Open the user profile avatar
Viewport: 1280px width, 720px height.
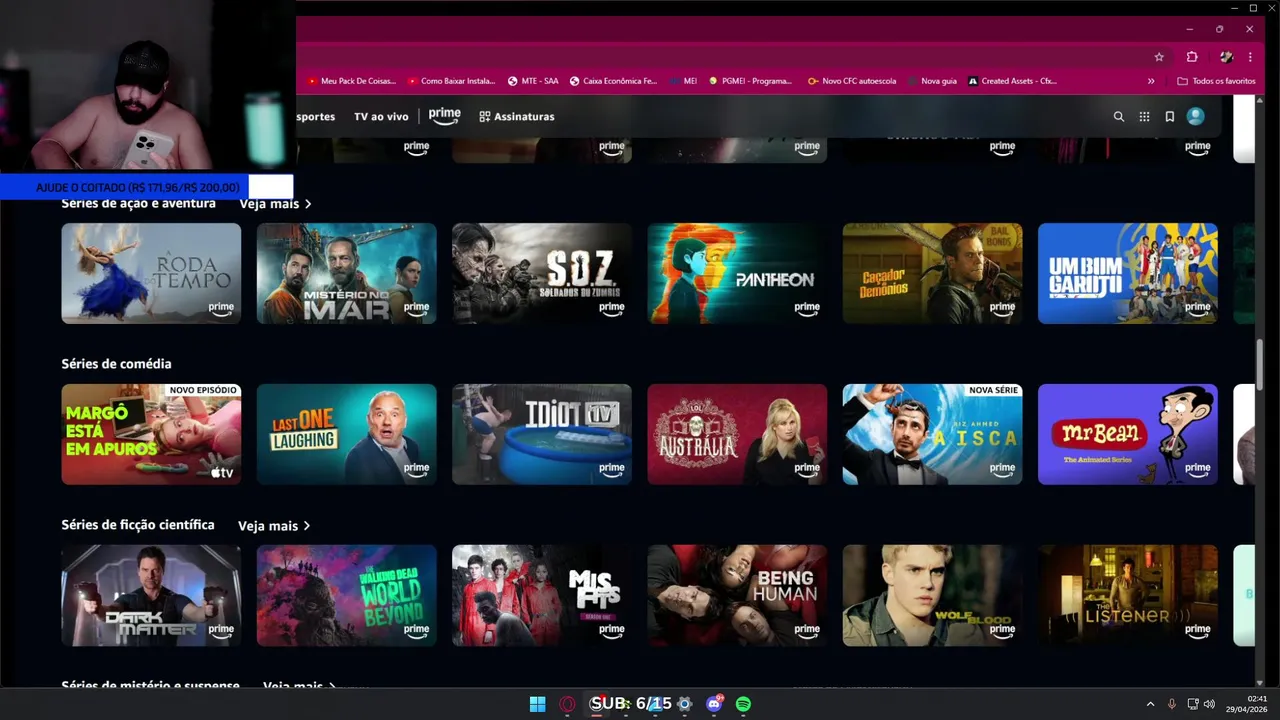[x=1195, y=117]
